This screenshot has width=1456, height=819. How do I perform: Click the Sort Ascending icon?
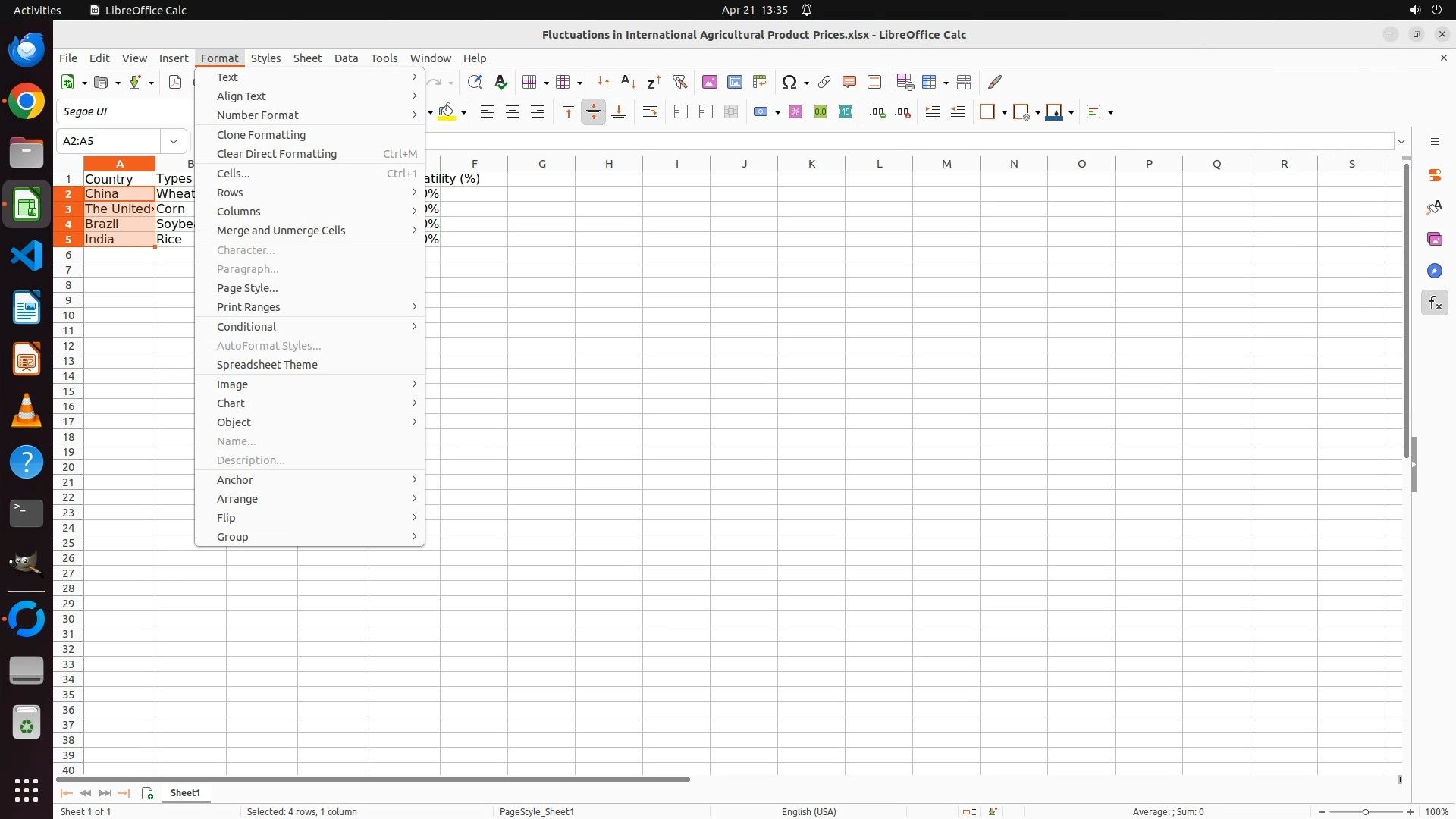(x=628, y=82)
